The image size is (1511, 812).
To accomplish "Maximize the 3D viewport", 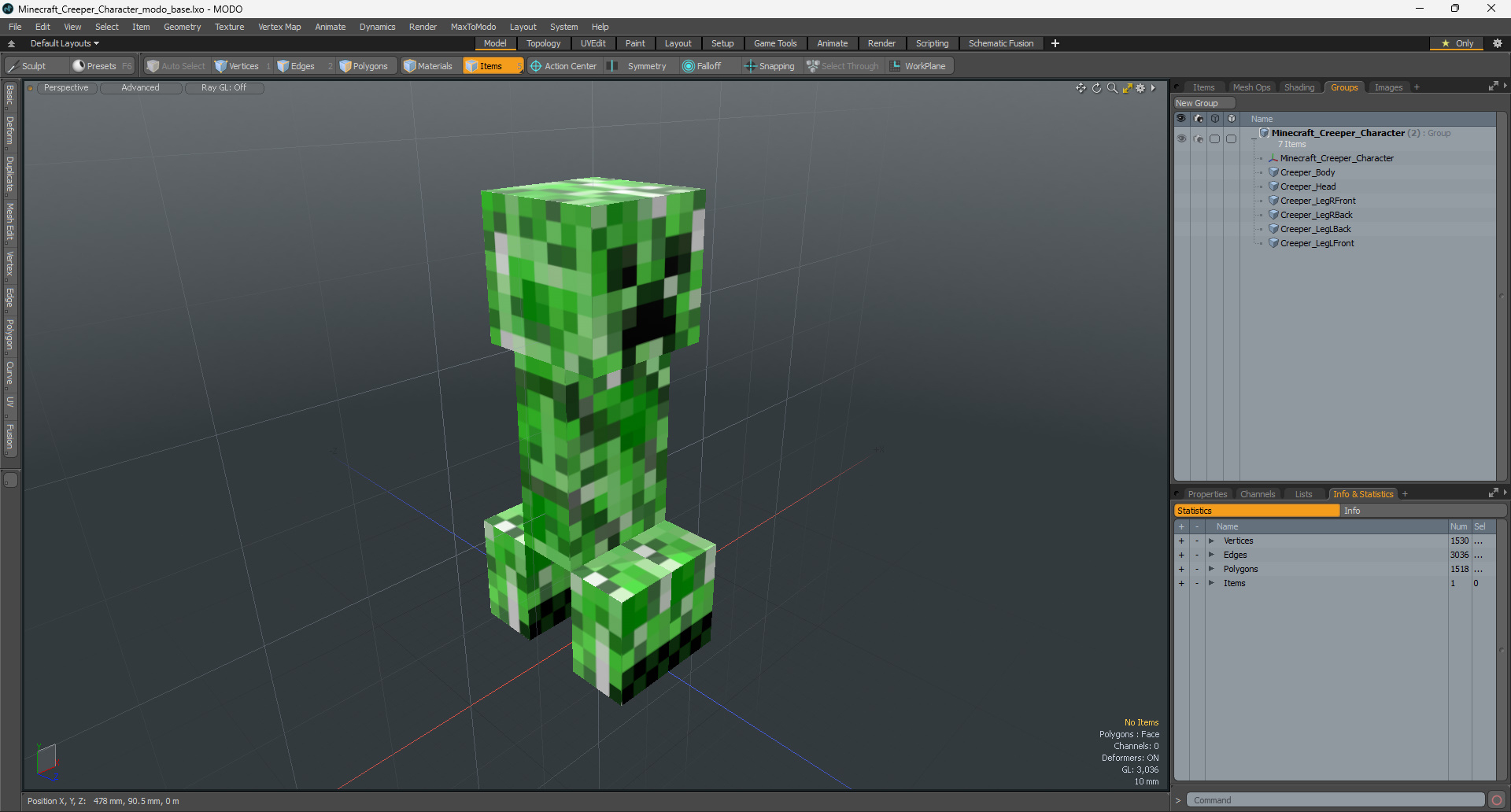I will pos(1127,88).
